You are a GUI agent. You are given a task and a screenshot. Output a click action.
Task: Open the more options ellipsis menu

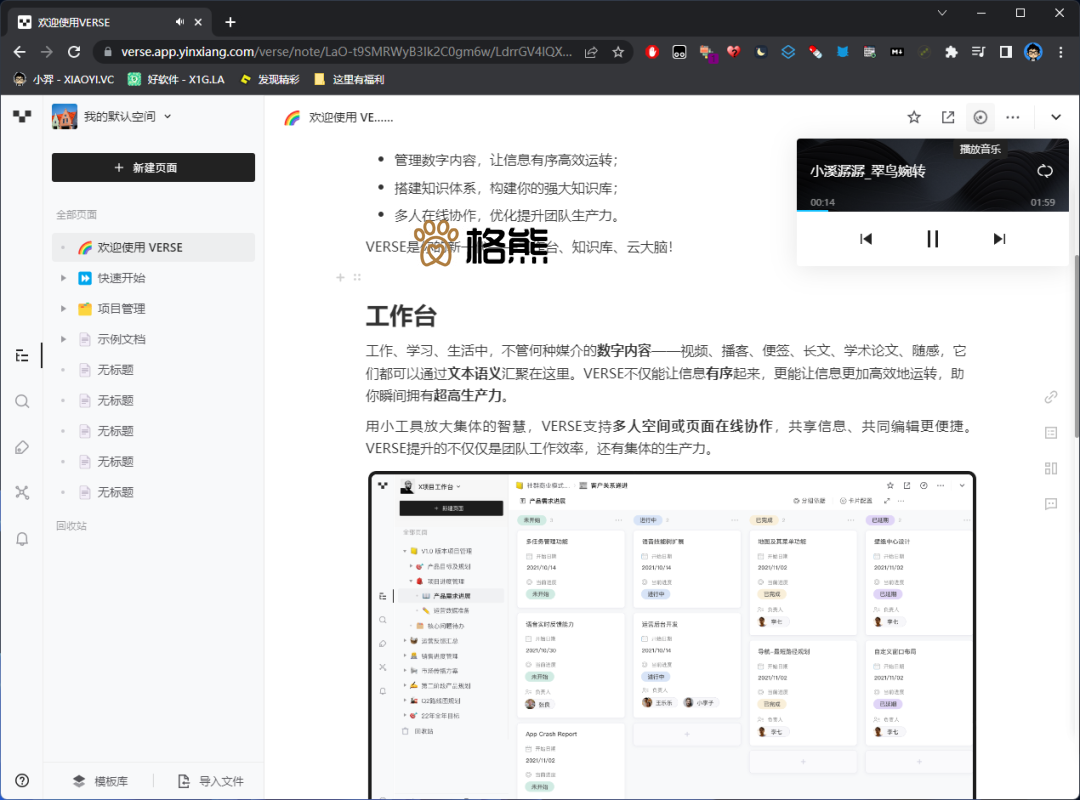[1012, 117]
